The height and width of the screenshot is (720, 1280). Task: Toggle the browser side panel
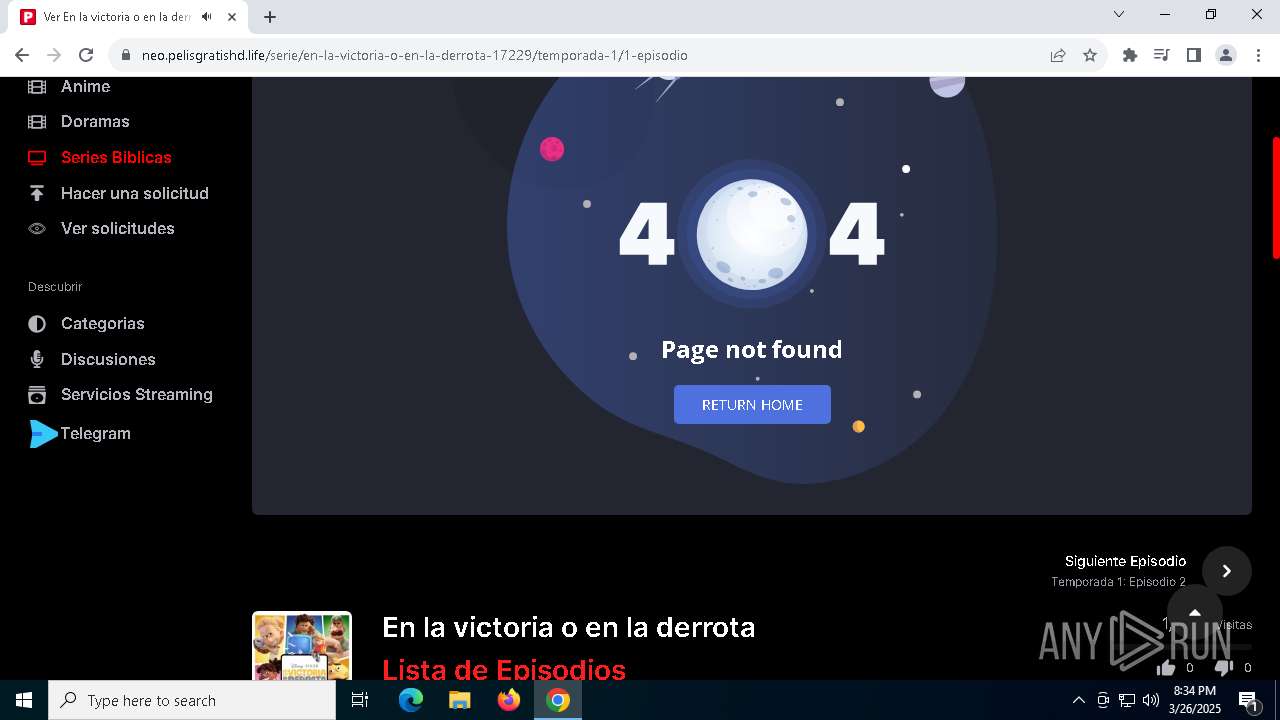[1194, 55]
